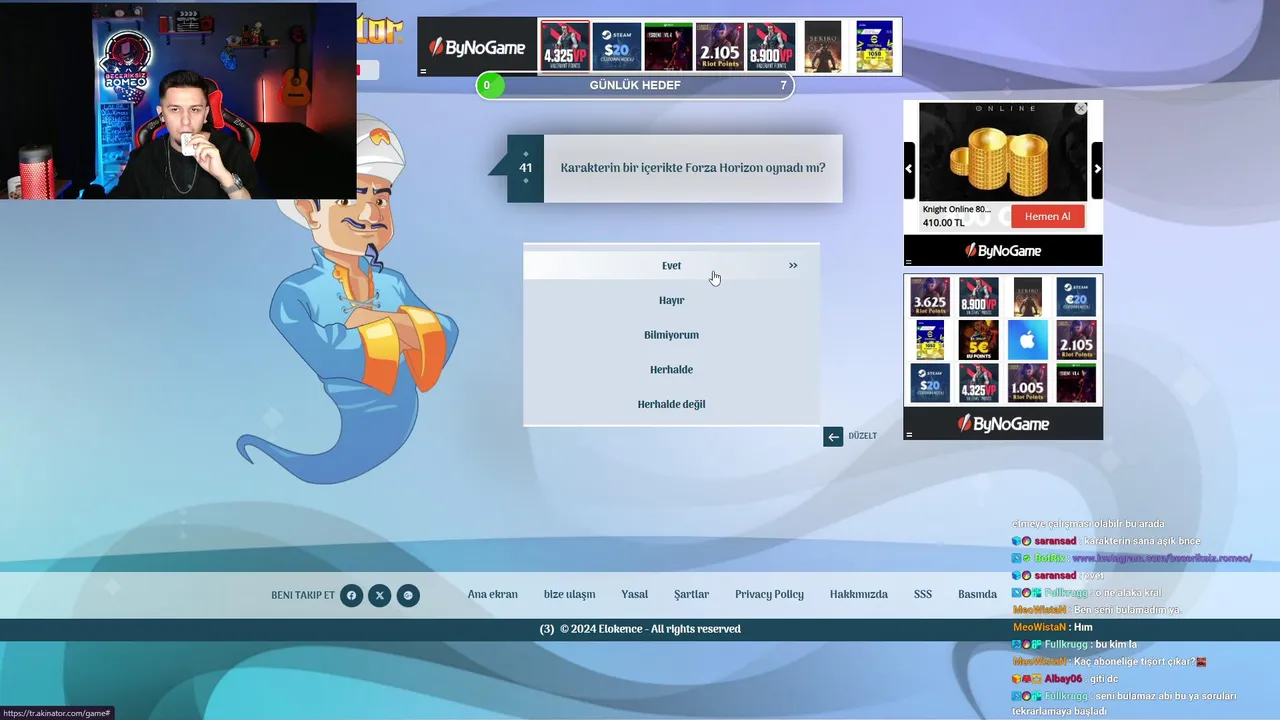Open the 2.105 Riot Points tile in side grid
This screenshot has height=720, width=1280.
tap(1077, 340)
